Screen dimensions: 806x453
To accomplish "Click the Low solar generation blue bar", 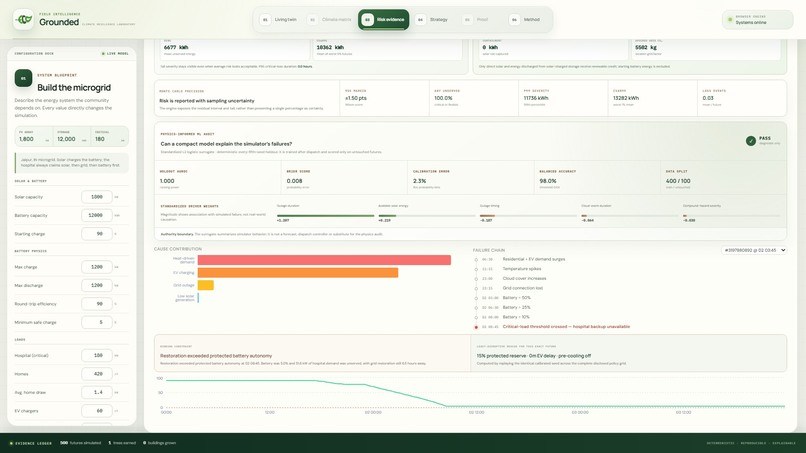I will [x=198, y=297].
